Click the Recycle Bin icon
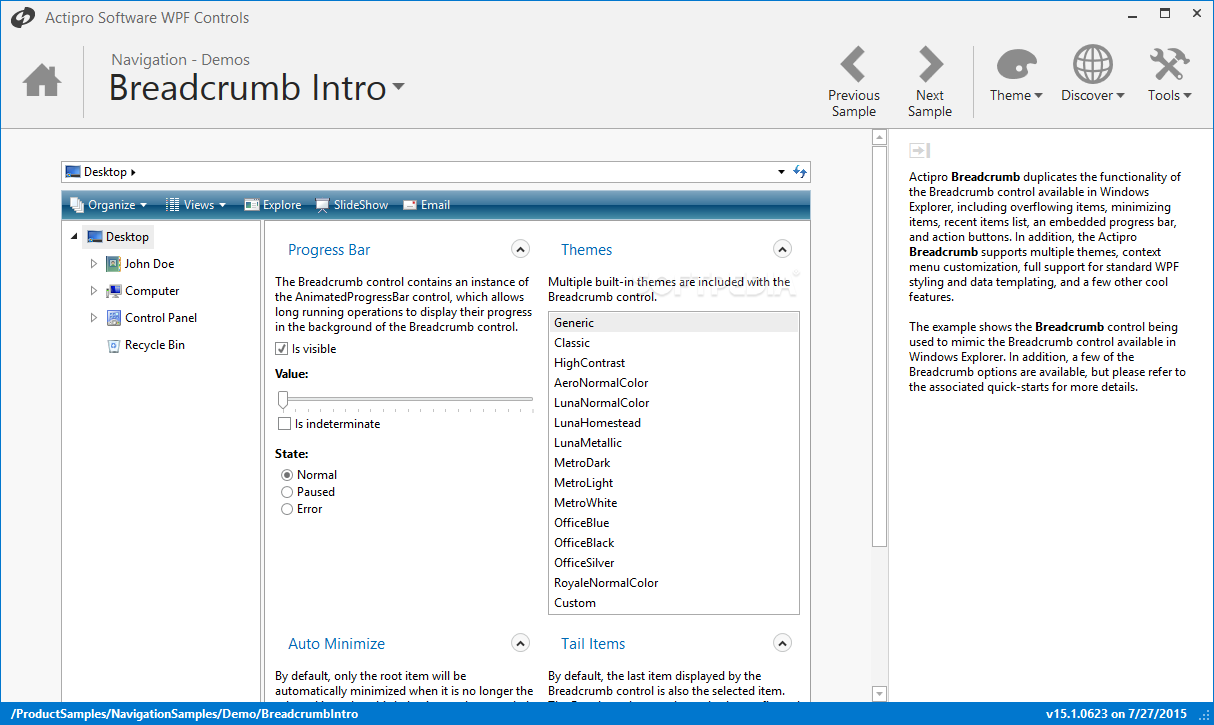This screenshot has width=1214, height=725. pos(113,345)
